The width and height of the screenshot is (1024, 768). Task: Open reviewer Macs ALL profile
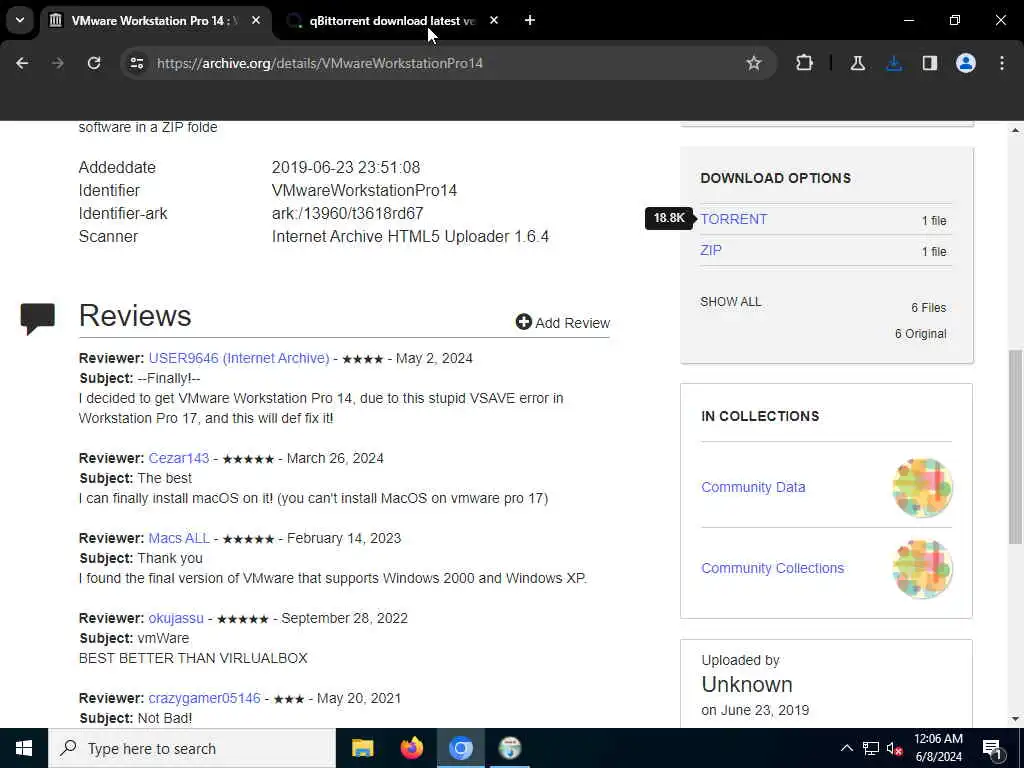(179, 538)
